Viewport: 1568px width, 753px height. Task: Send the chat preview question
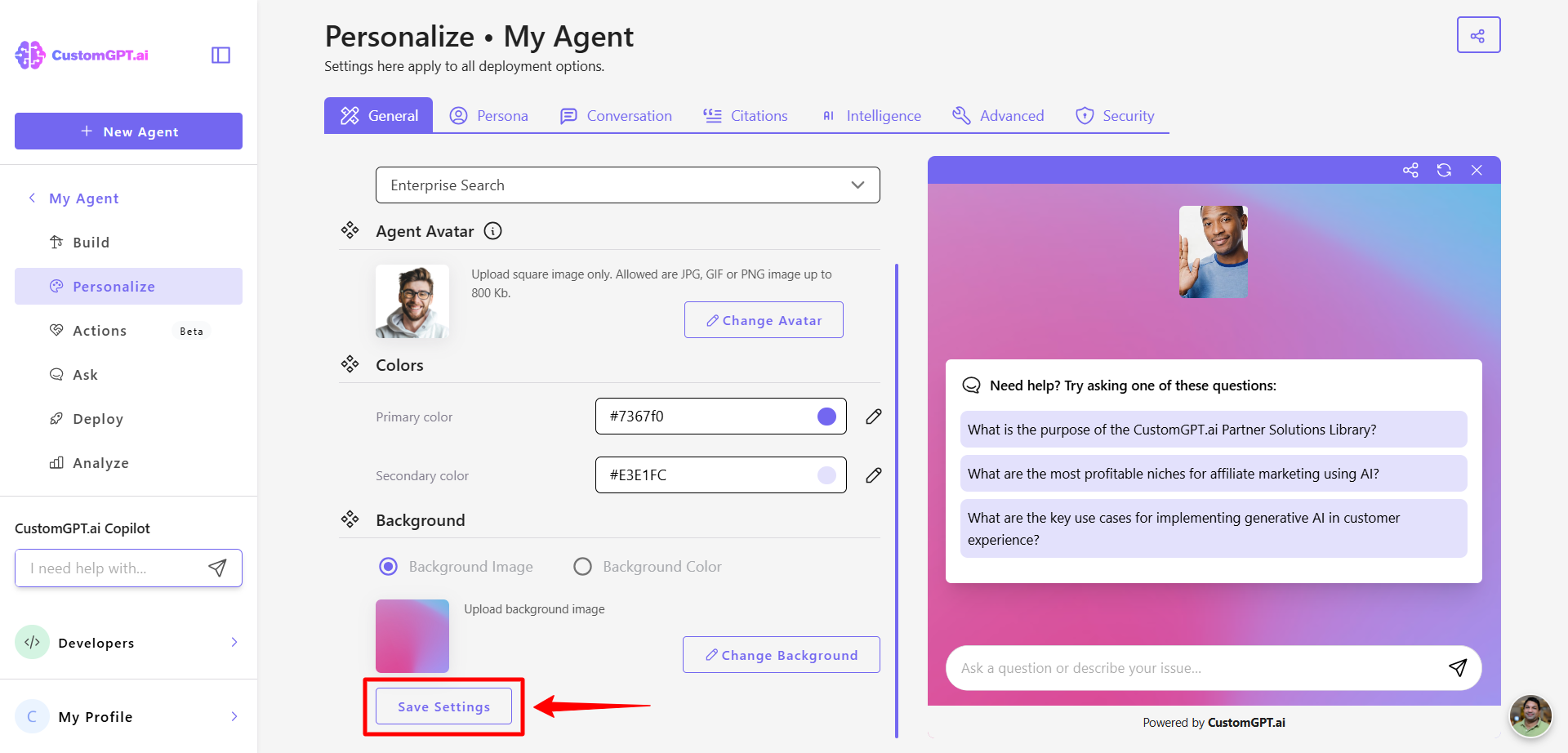[1458, 667]
